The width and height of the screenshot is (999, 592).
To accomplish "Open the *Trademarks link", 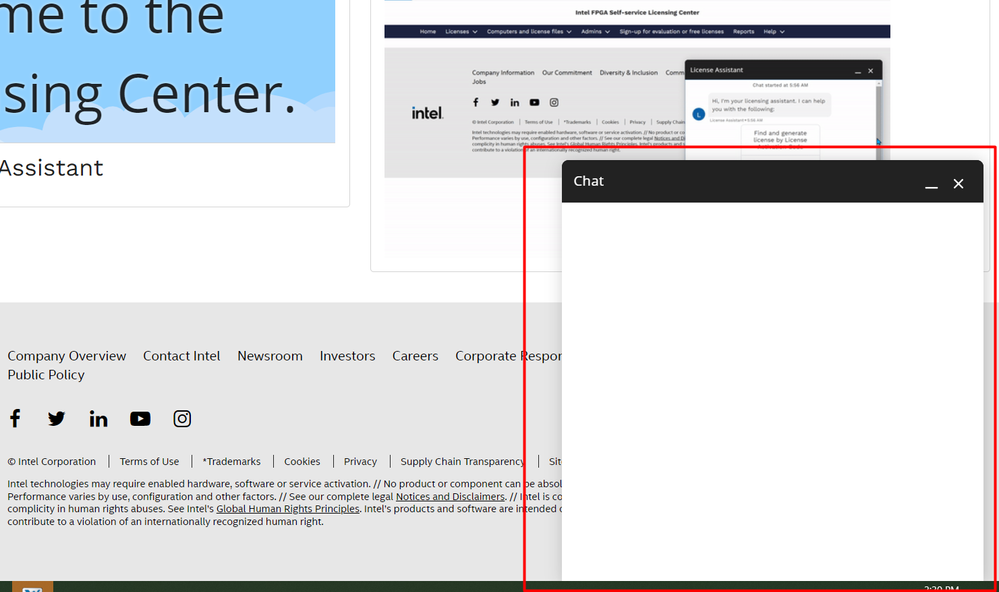I will click(231, 461).
